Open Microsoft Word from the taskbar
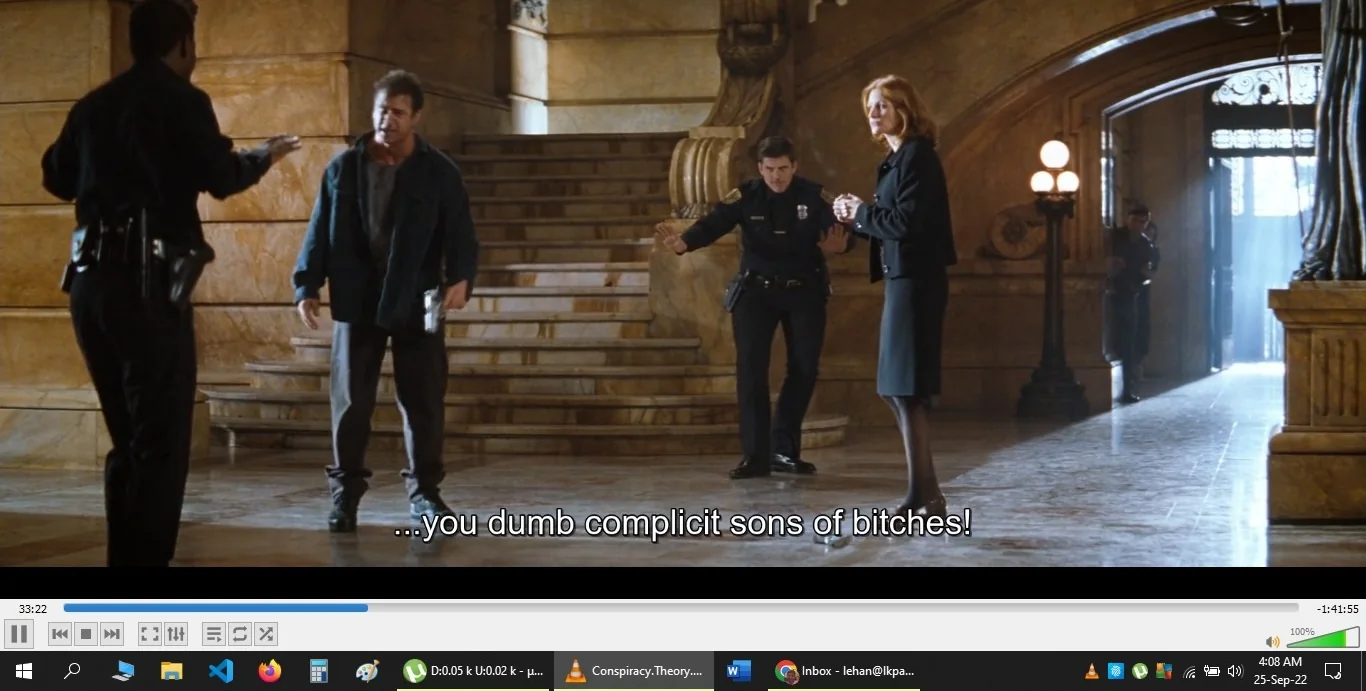 point(739,671)
